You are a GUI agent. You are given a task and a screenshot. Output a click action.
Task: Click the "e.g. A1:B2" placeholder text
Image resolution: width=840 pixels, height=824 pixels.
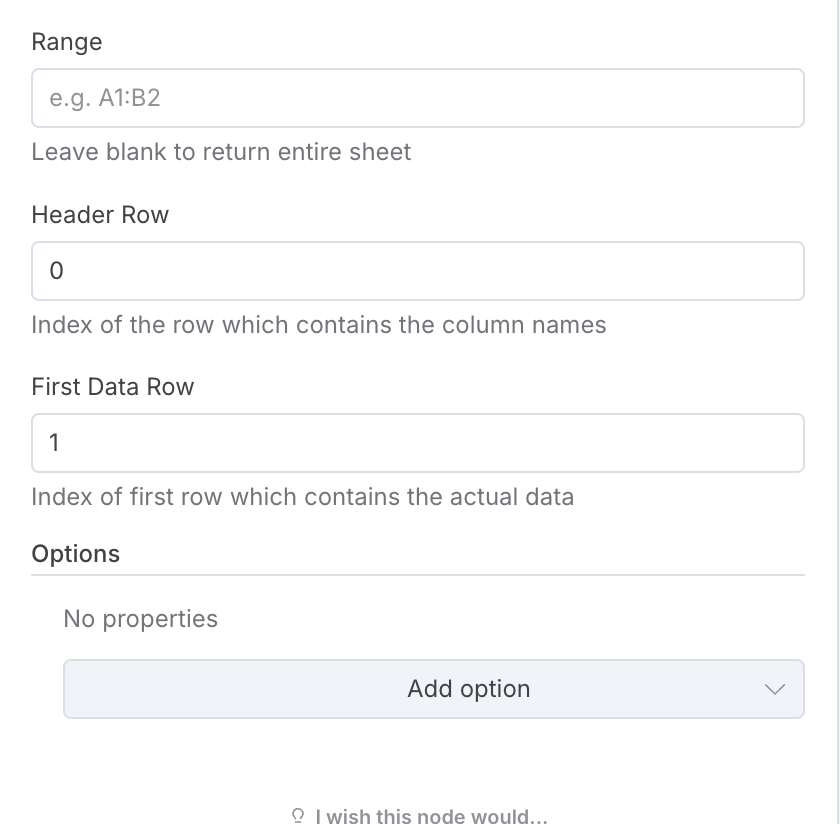coord(104,98)
